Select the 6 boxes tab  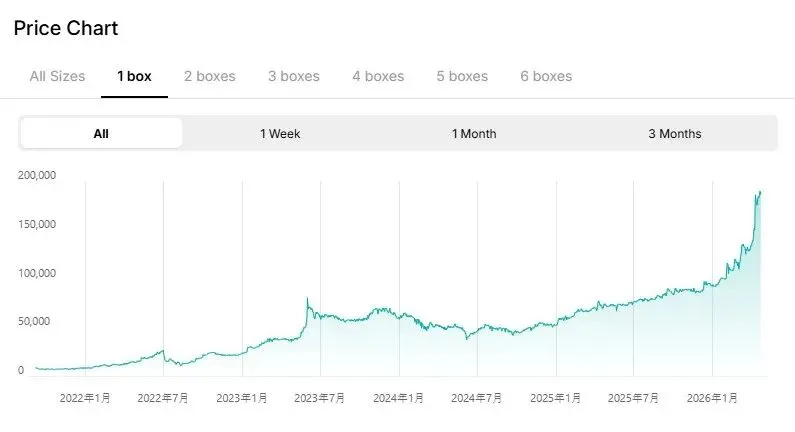coord(546,76)
